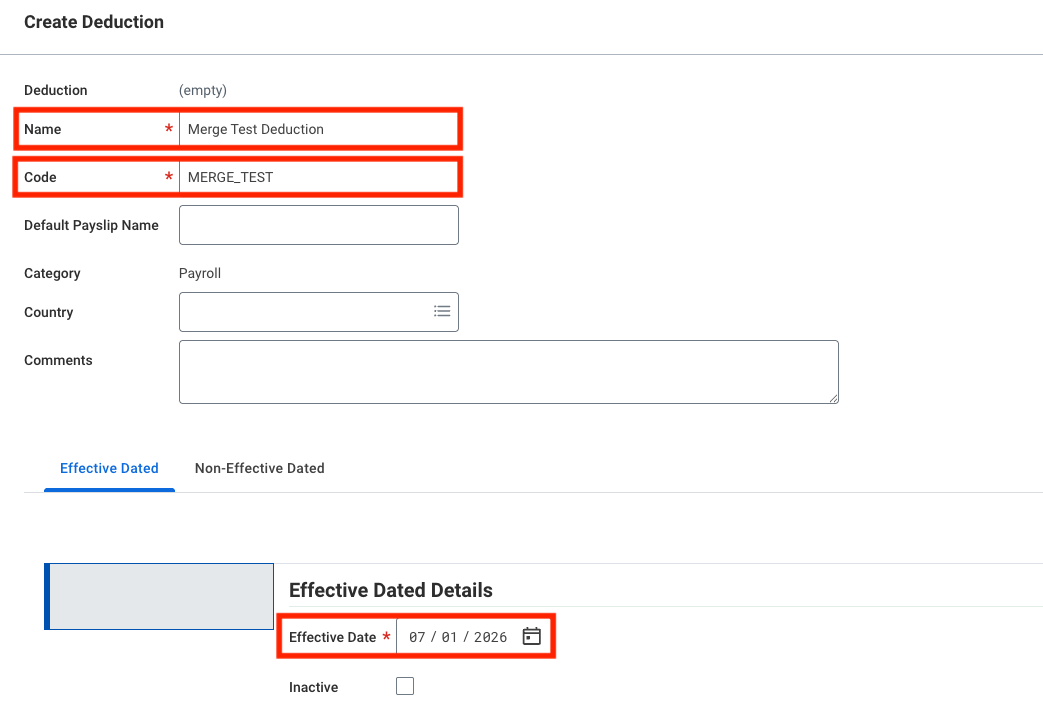Click the Effective Dated Details heading
Image resolution: width=1043 pixels, height=713 pixels.
tap(390, 590)
